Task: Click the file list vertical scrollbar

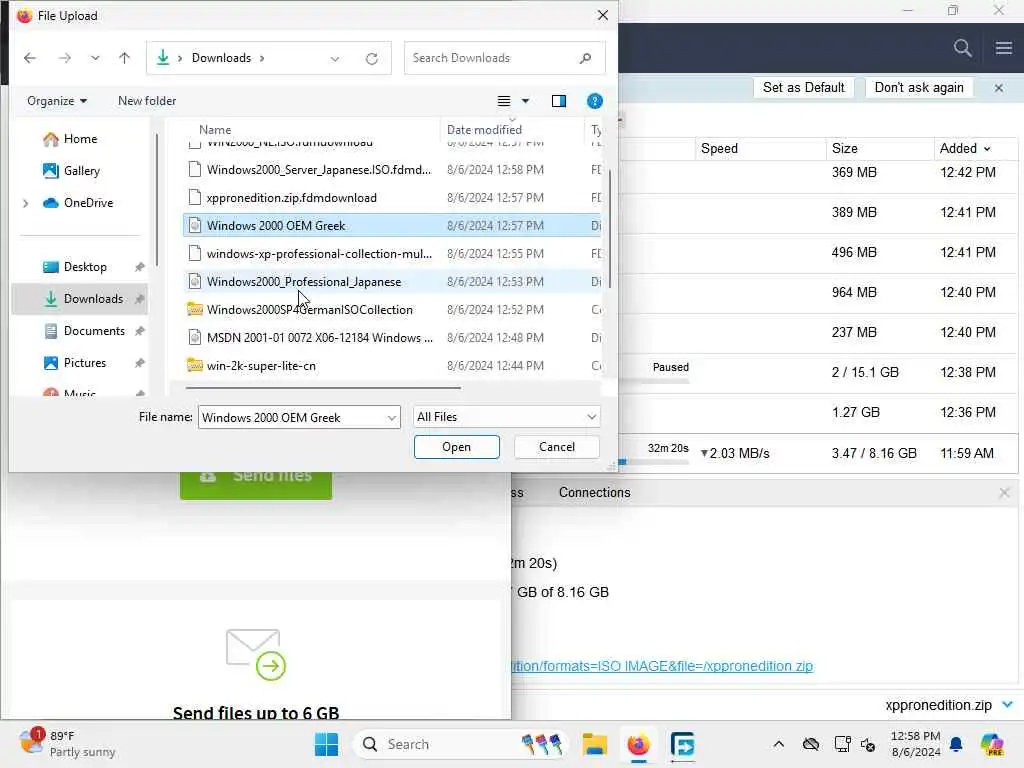Action: pos(609,229)
